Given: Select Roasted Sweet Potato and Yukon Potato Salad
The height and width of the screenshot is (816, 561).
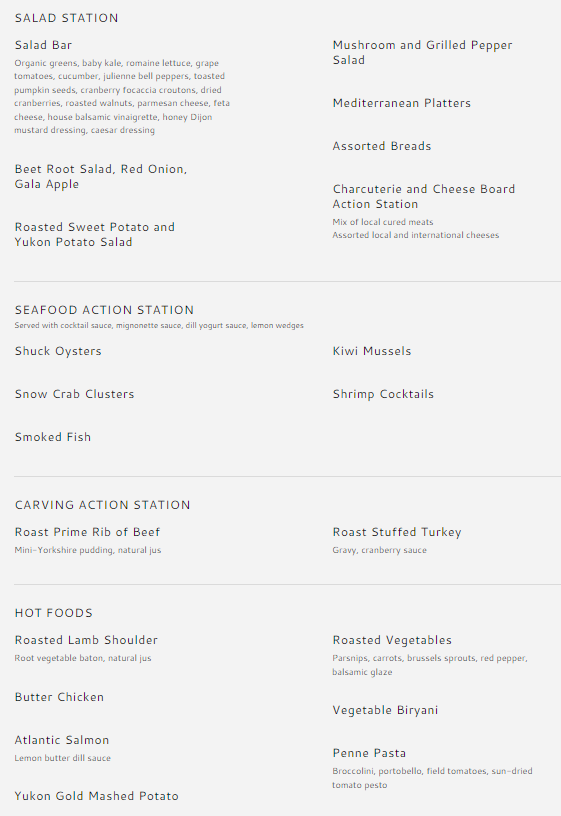Looking at the screenshot, I should pyautogui.click(x=95, y=235).
